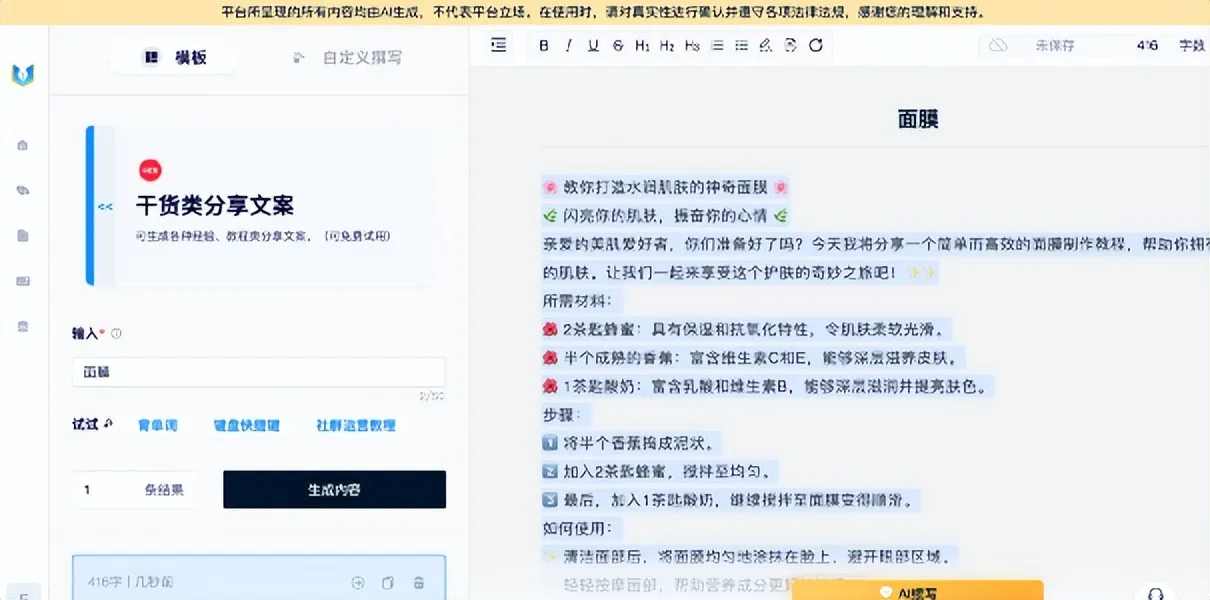Switch to the 自定义撰写 tab
The image size is (1210, 600).
click(349, 58)
